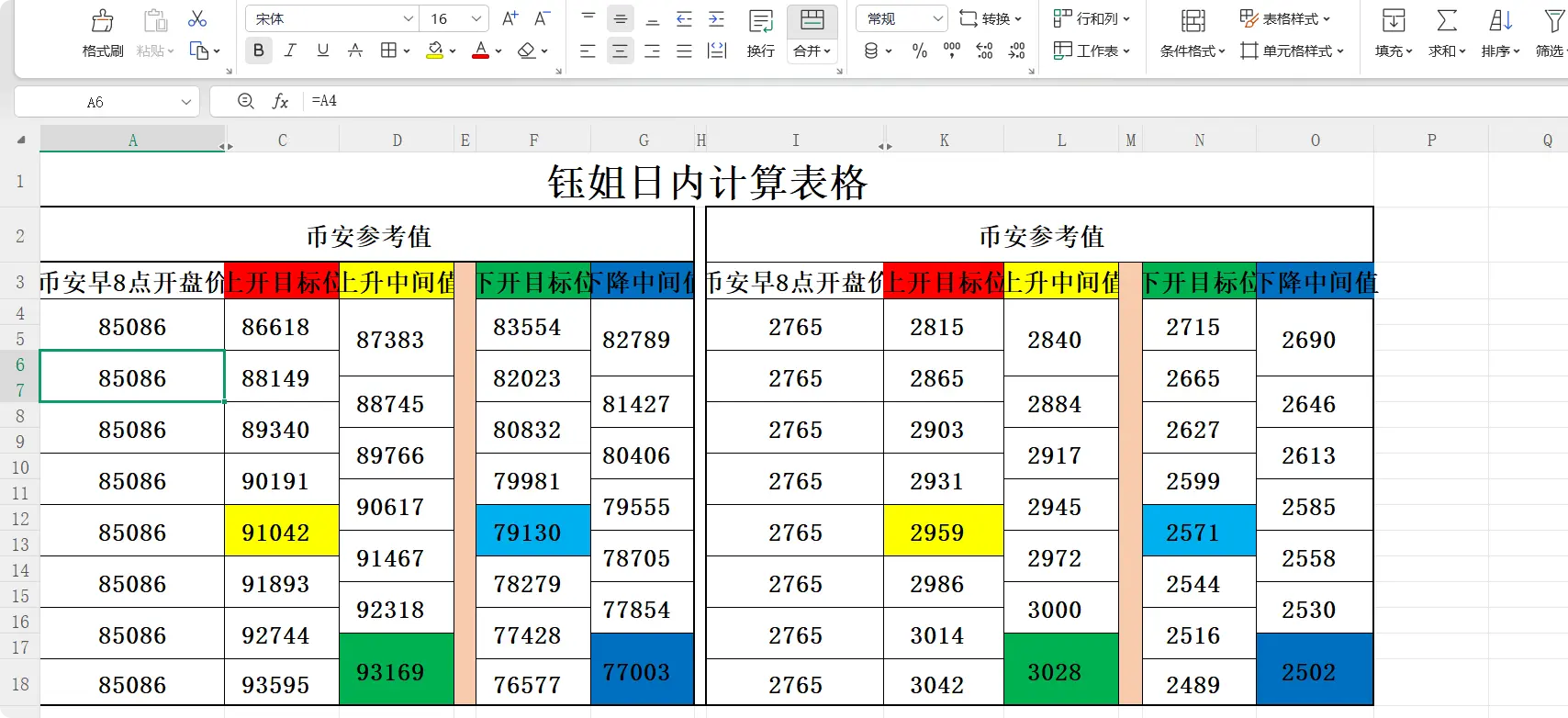The width and height of the screenshot is (1568, 718).
Task: Toggle Strikethrough formatting
Action: pos(355,50)
